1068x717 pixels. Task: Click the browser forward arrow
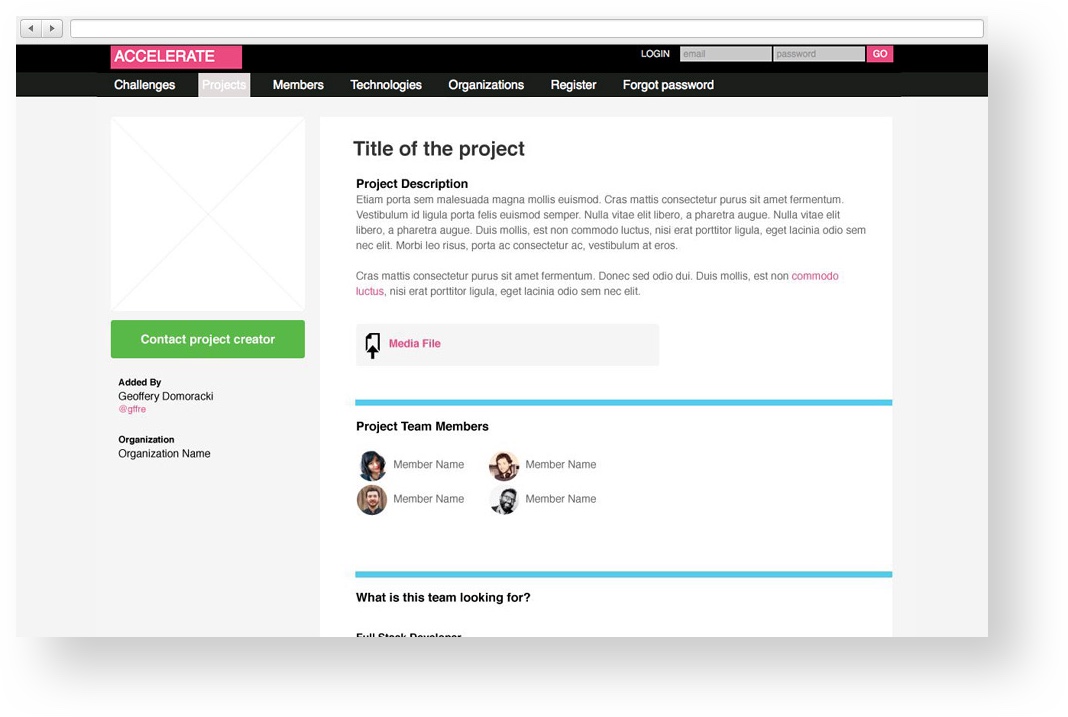[52, 28]
